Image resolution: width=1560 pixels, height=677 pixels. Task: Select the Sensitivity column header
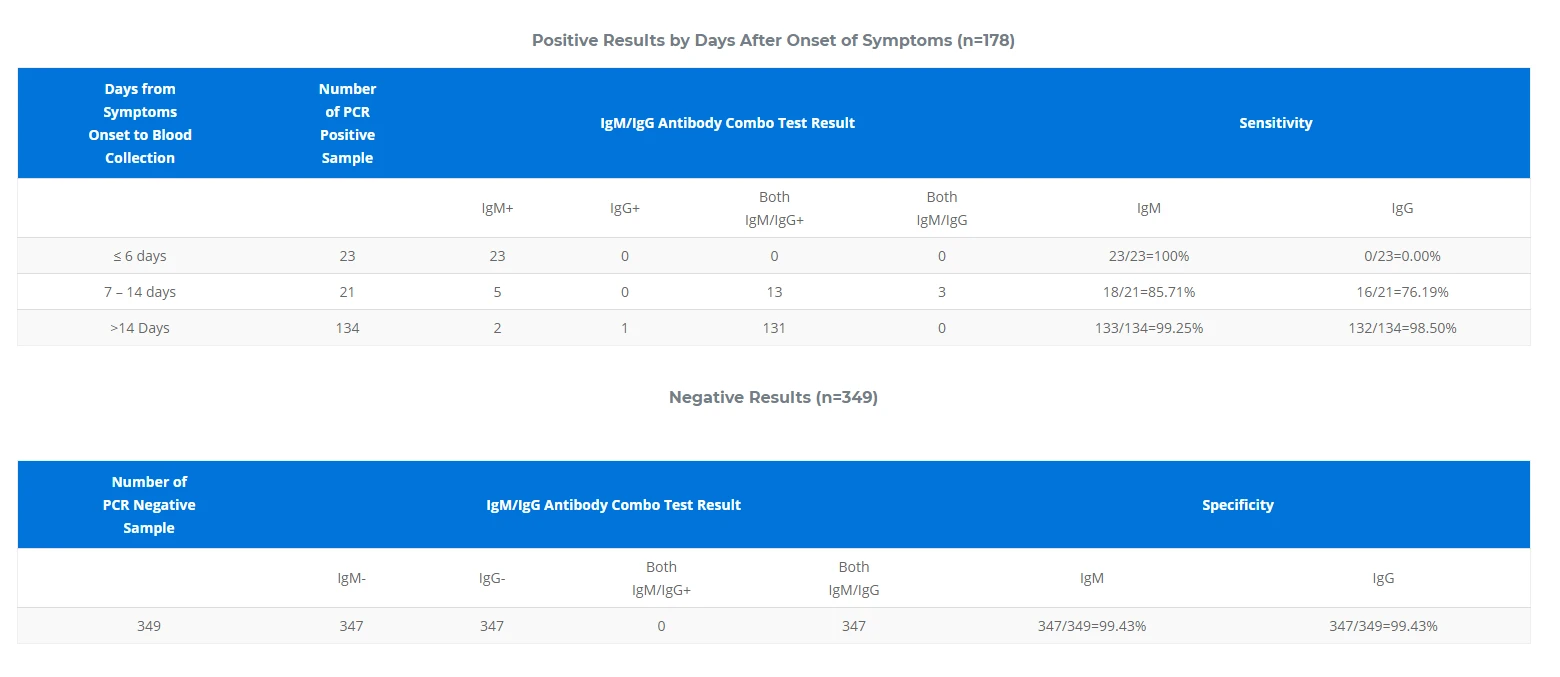[1276, 123]
